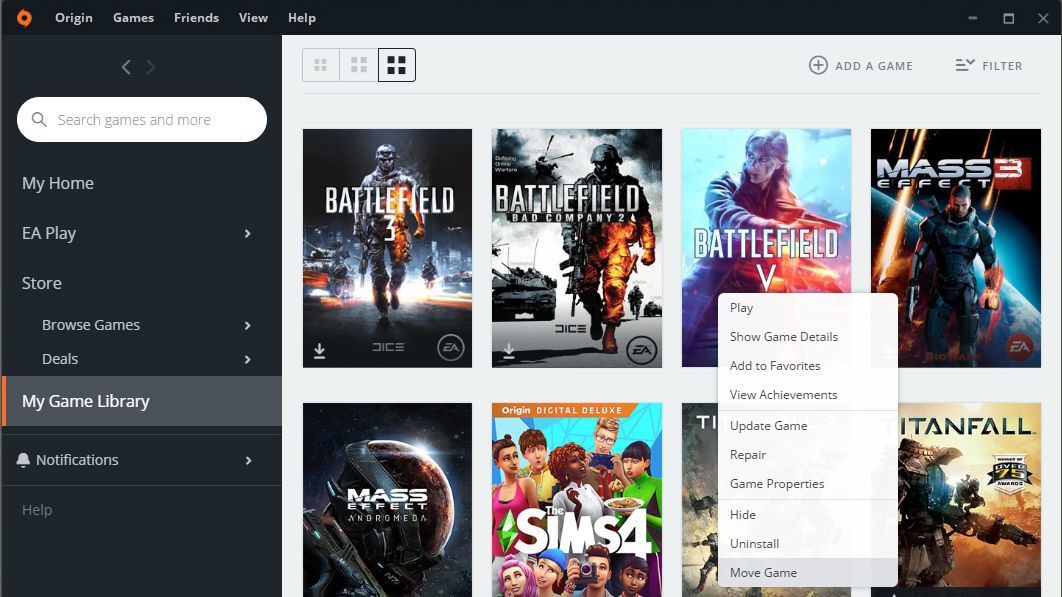Choose Hide from context menu
Image resolution: width=1062 pixels, height=597 pixels.
point(807,515)
